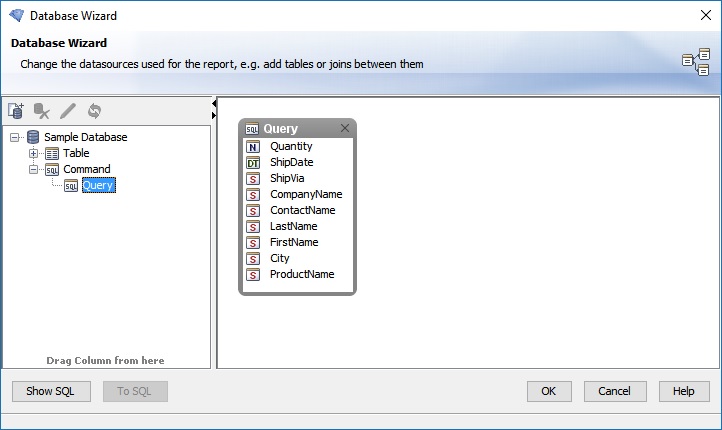This screenshot has height=430, width=722.
Task: Click the add datasource icon
Action: coord(16,110)
